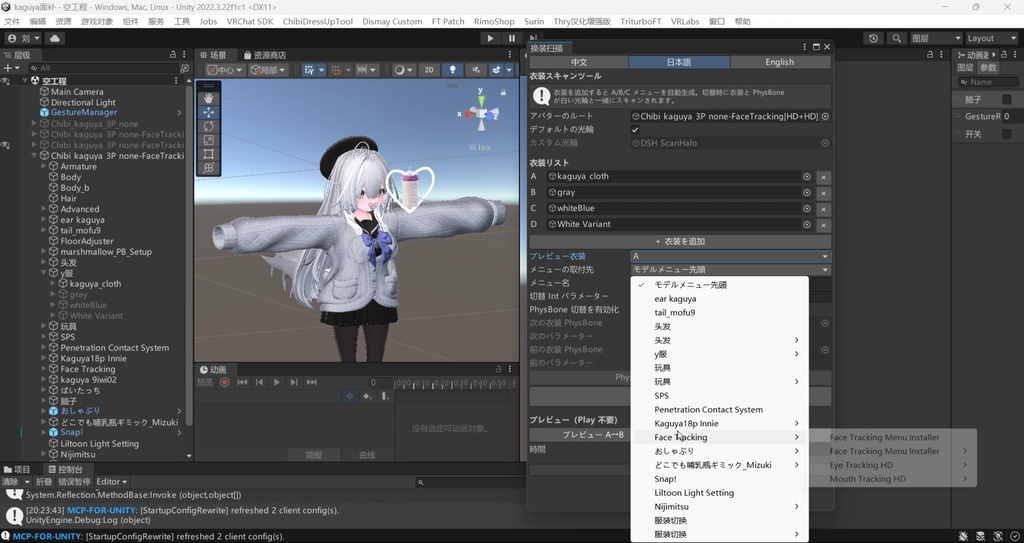1024x543 pixels.
Task: Toggle 2D view mode
Action: (x=429, y=70)
